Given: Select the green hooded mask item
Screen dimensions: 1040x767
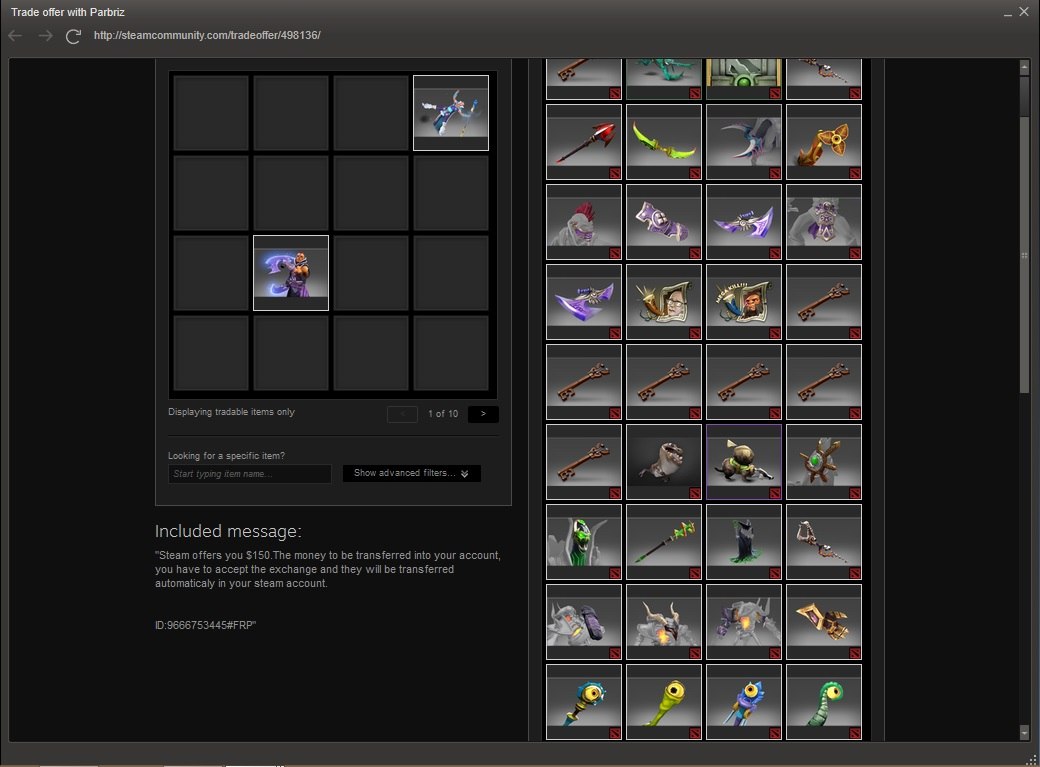Looking at the screenshot, I should point(584,542).
